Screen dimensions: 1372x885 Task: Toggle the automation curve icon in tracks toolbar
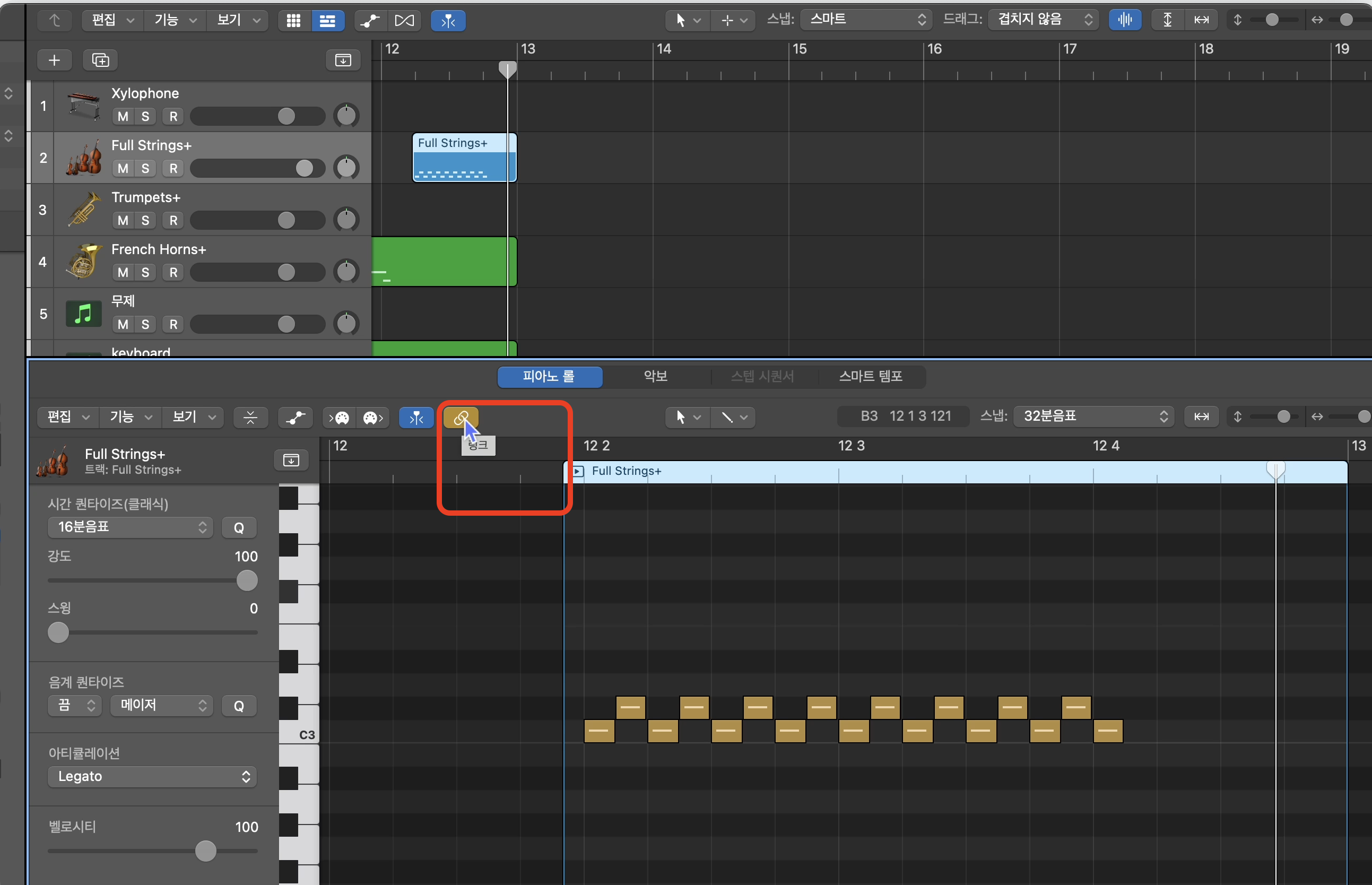(x=370, y=21)
